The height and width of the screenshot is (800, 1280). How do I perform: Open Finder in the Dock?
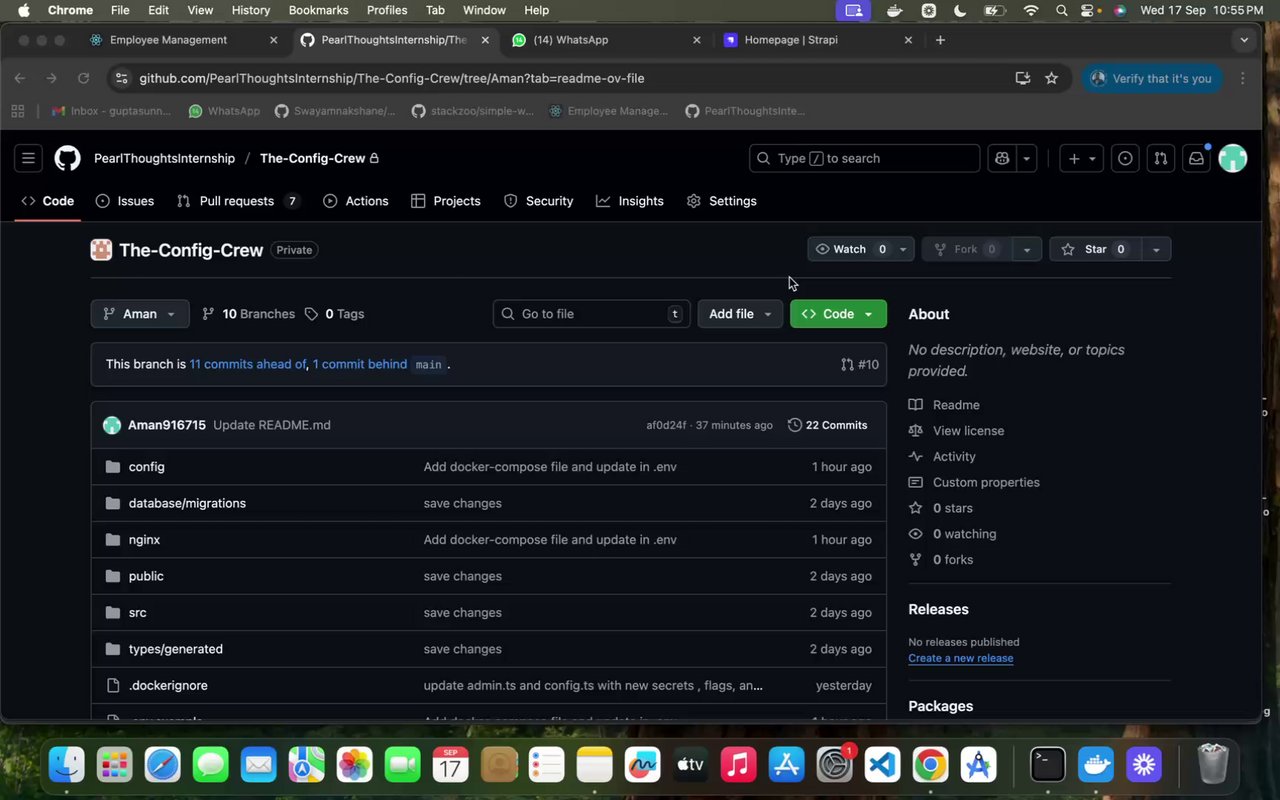(x=67, y=766)
